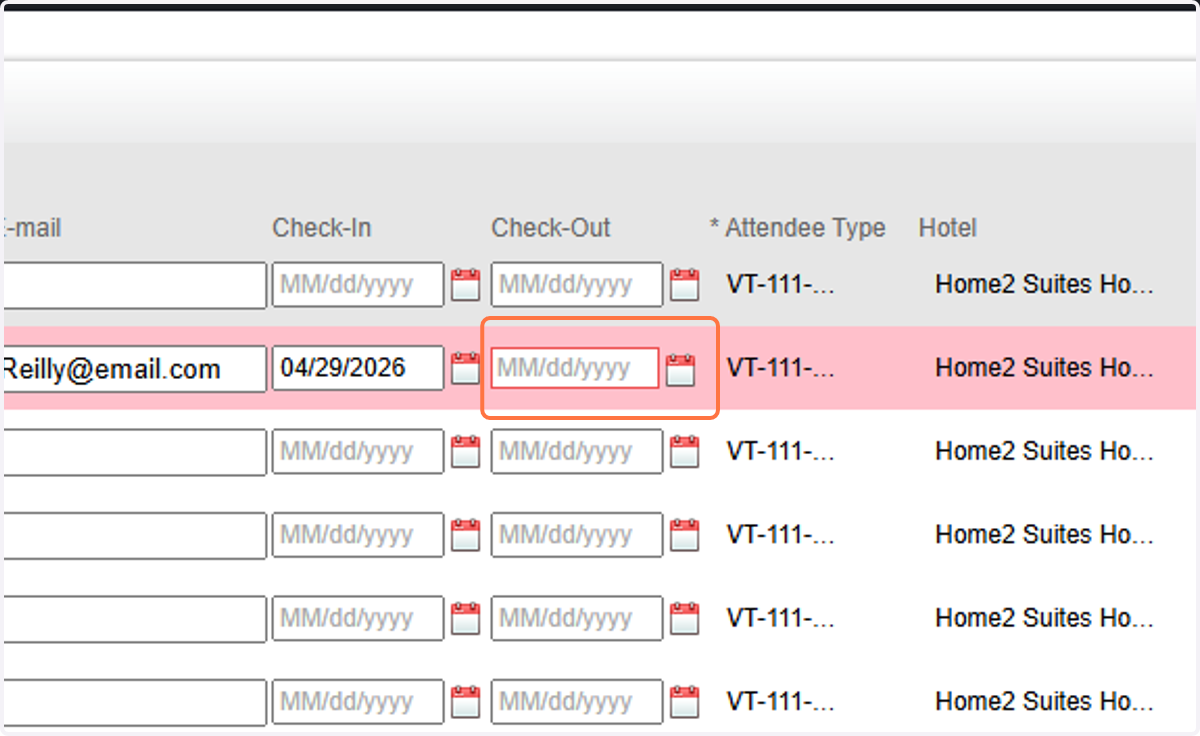This screenshot has width=1200, height=736.
Task: Click the empty E-mail field in the fourth row
Action: click(x=135, y=535)
